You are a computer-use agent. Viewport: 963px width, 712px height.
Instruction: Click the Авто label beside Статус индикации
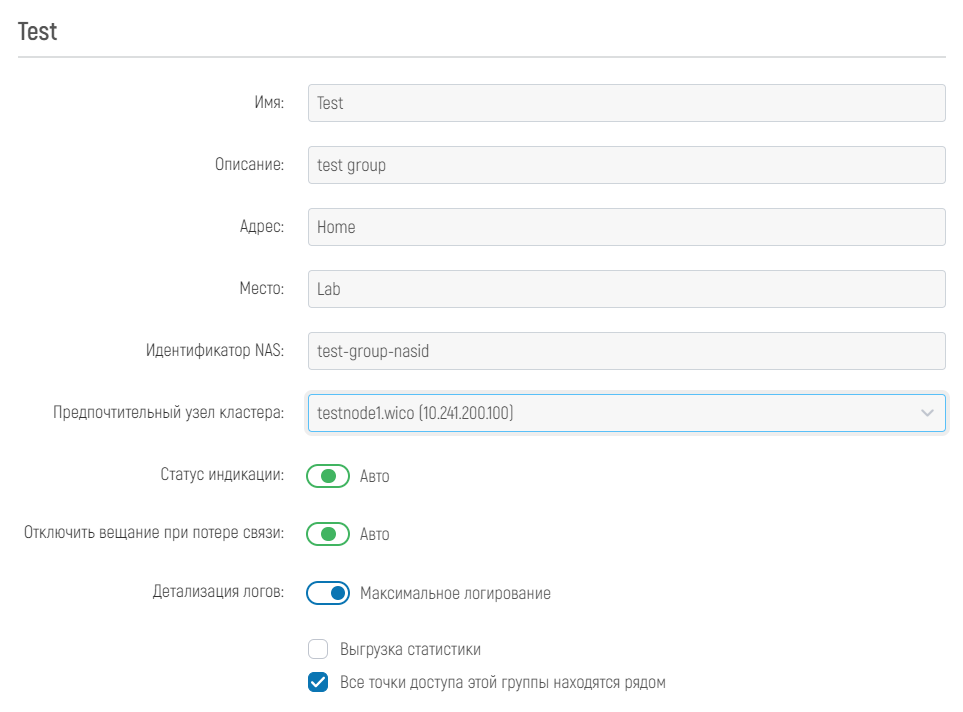click(x=375, y=477)
